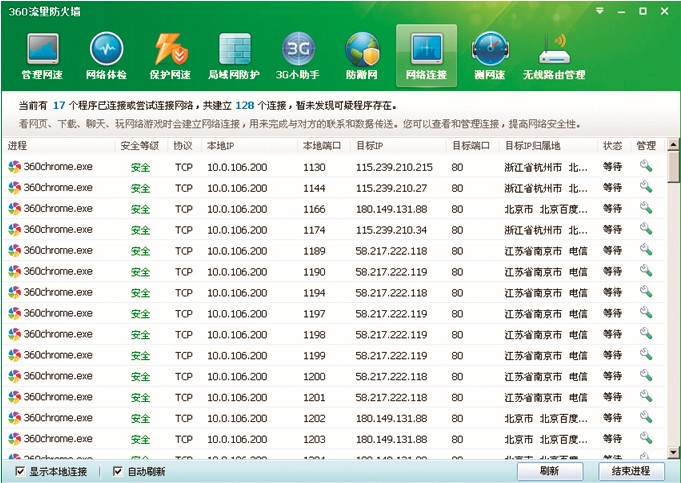Click the TCP cell in port 1200 row
The height and width of the screenshot is (483, 681).
[184, 376]
